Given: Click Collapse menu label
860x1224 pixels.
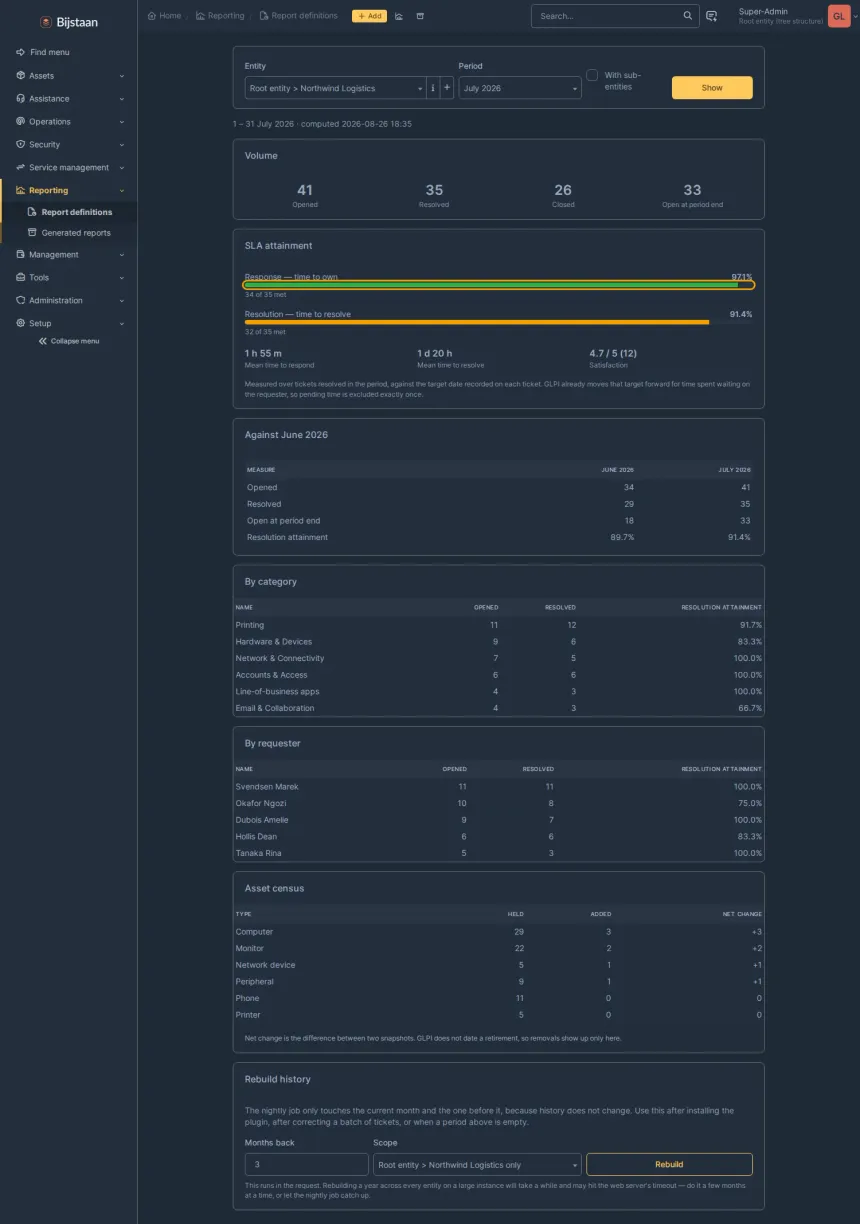Looking at the screenshot, I should pyautogui.click(x=75, y=341).
